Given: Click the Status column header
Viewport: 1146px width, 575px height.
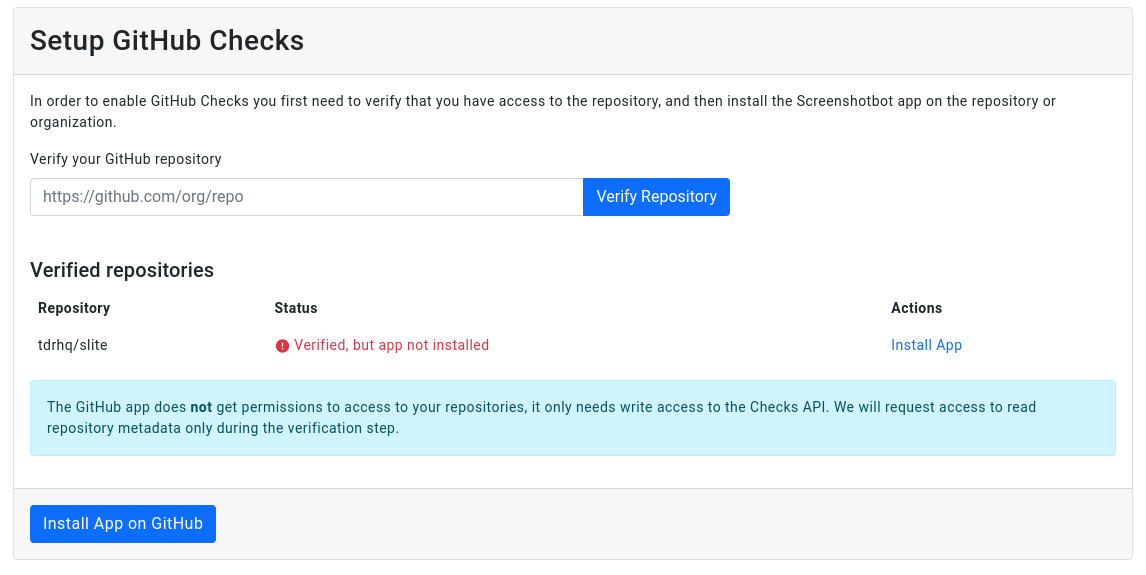Looking at the screenshot, I should point(296,308).
